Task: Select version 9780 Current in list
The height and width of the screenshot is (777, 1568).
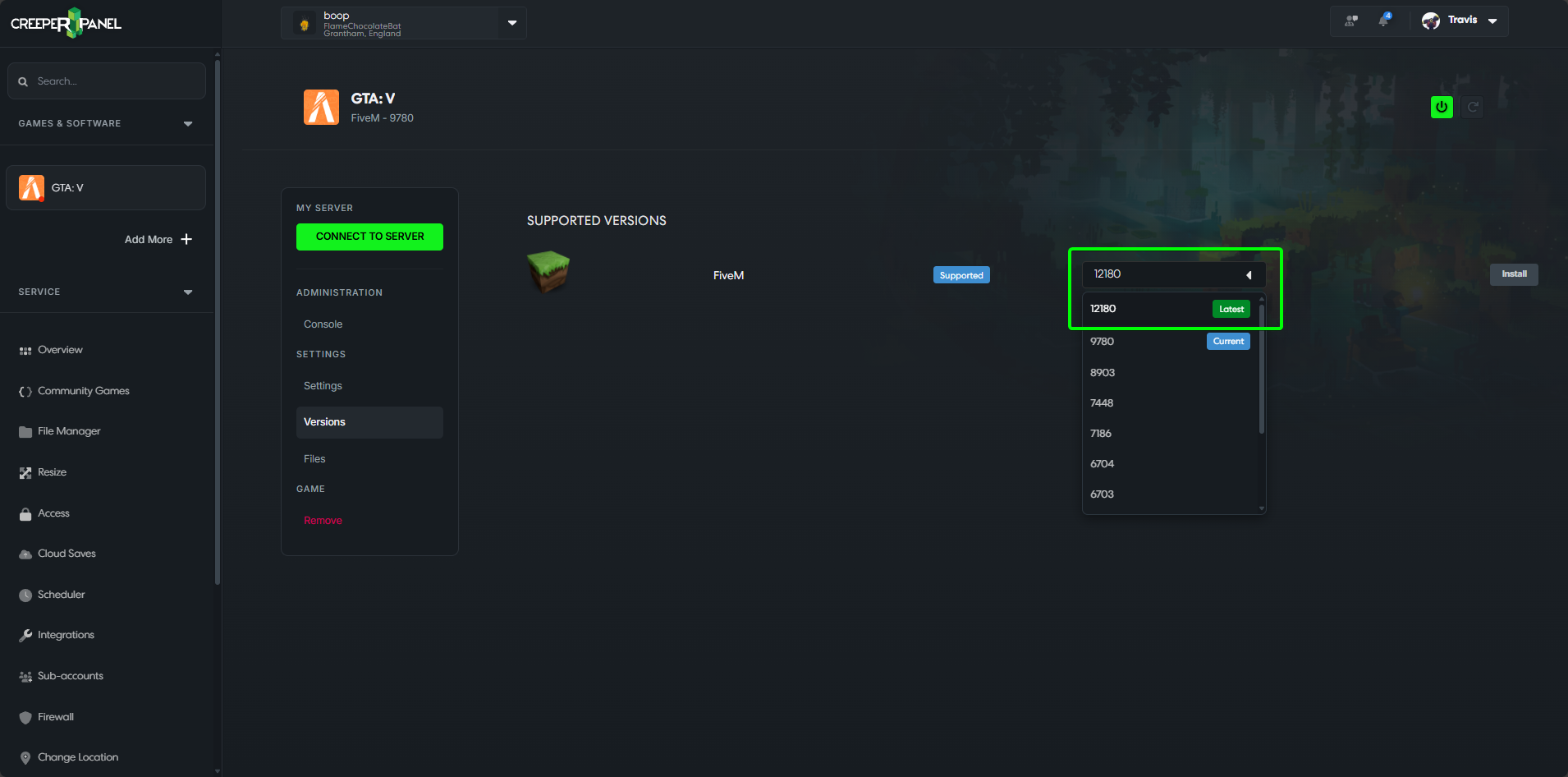Action: click(1171, 342)
